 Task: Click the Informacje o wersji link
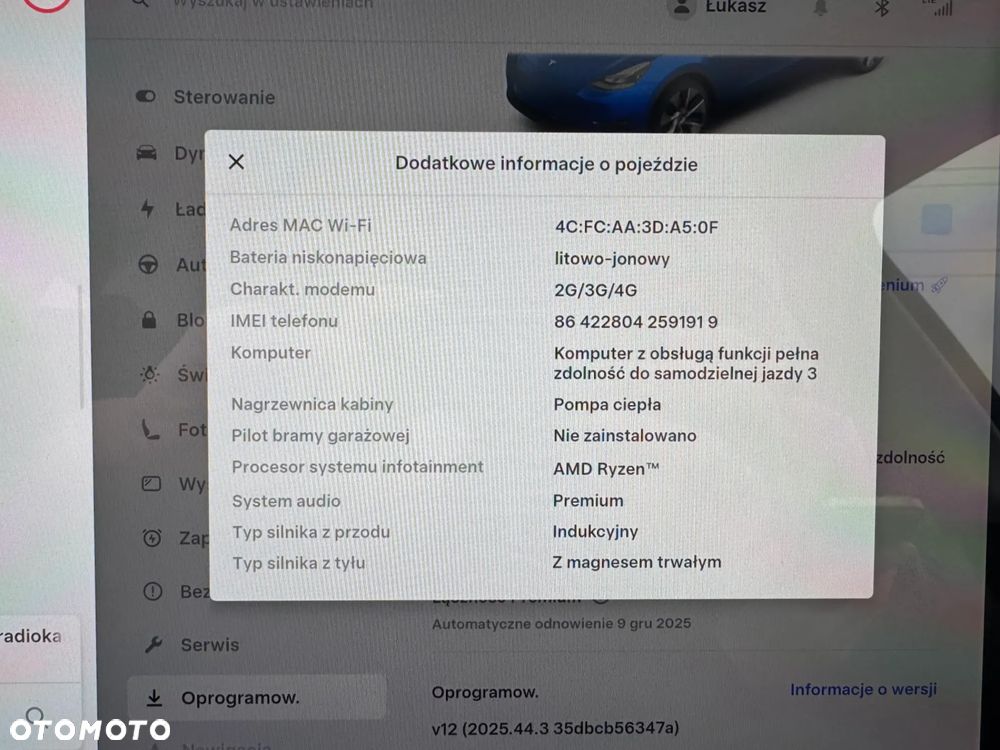[x=863, y=689]
